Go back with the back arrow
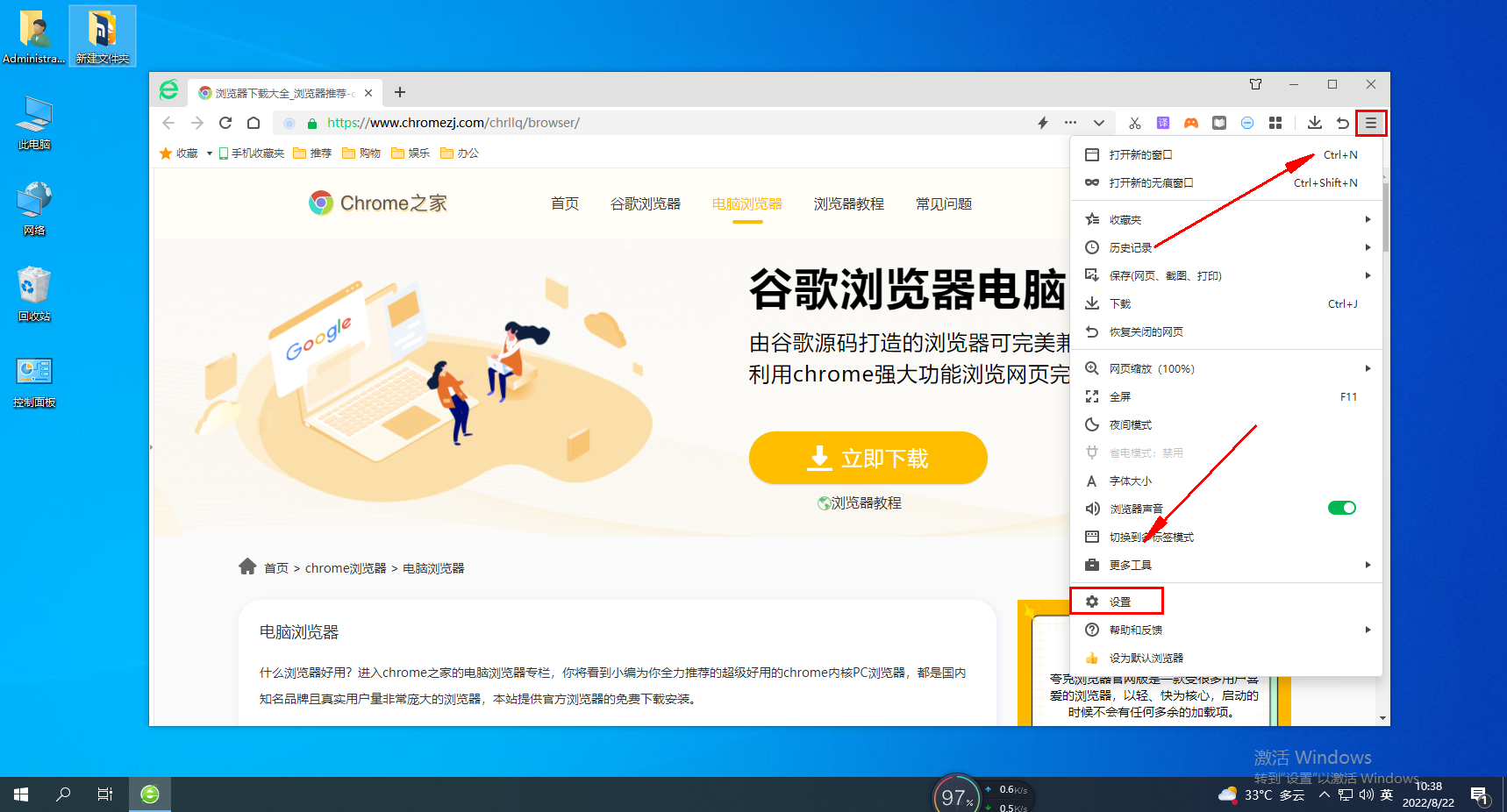Viewport: 1507px width, 812px height. point(168,123)
